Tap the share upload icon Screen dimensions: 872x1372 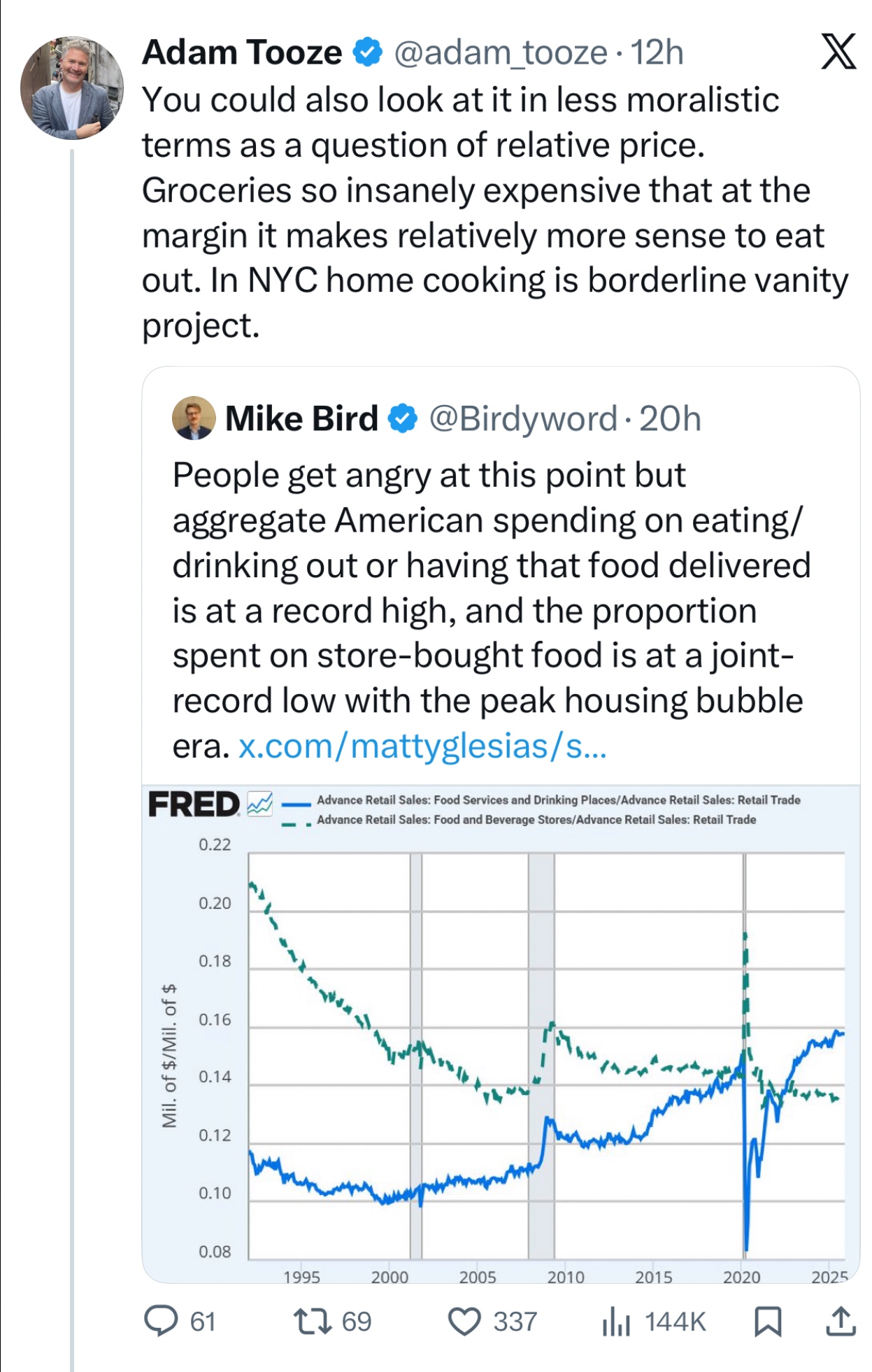840,1321
